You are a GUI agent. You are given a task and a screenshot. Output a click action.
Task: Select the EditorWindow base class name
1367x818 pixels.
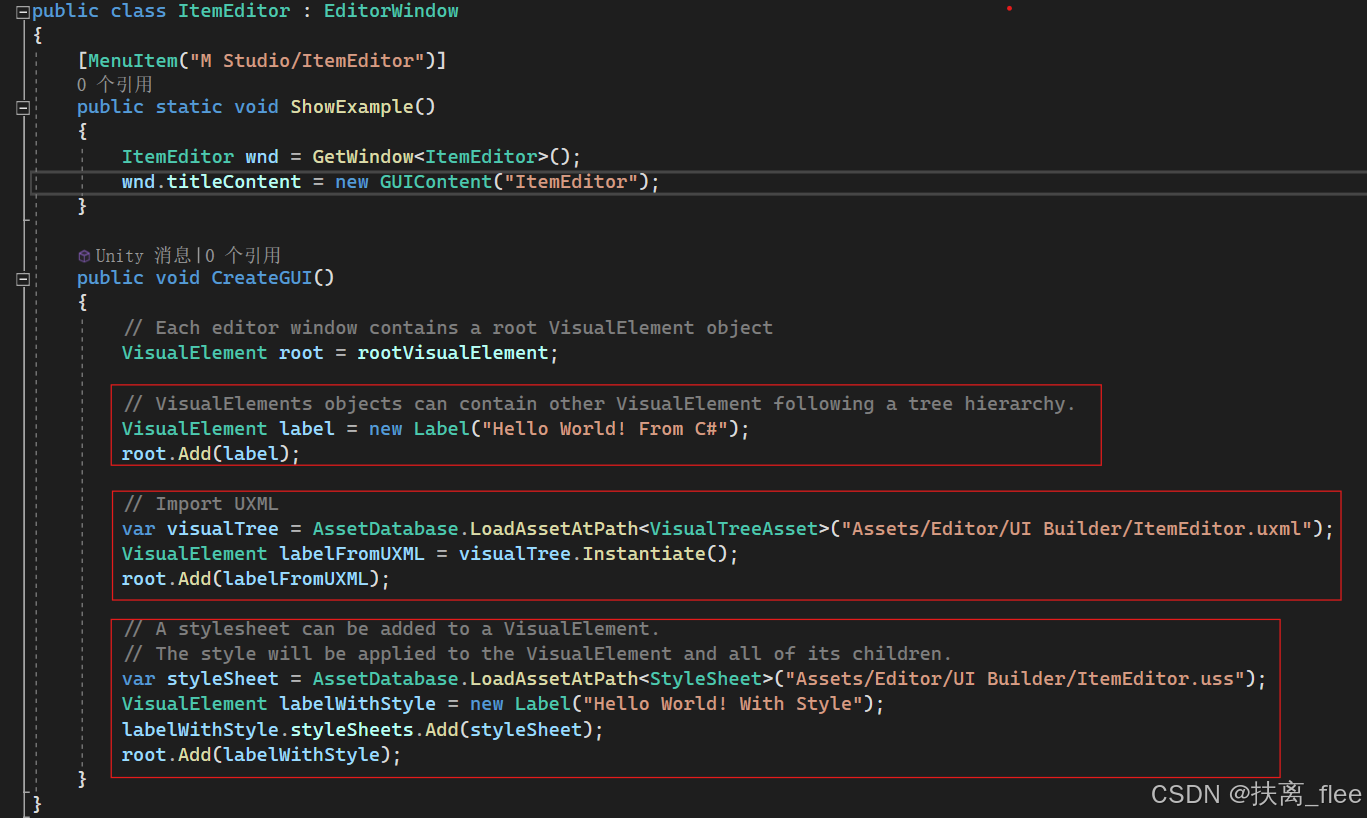390,11
